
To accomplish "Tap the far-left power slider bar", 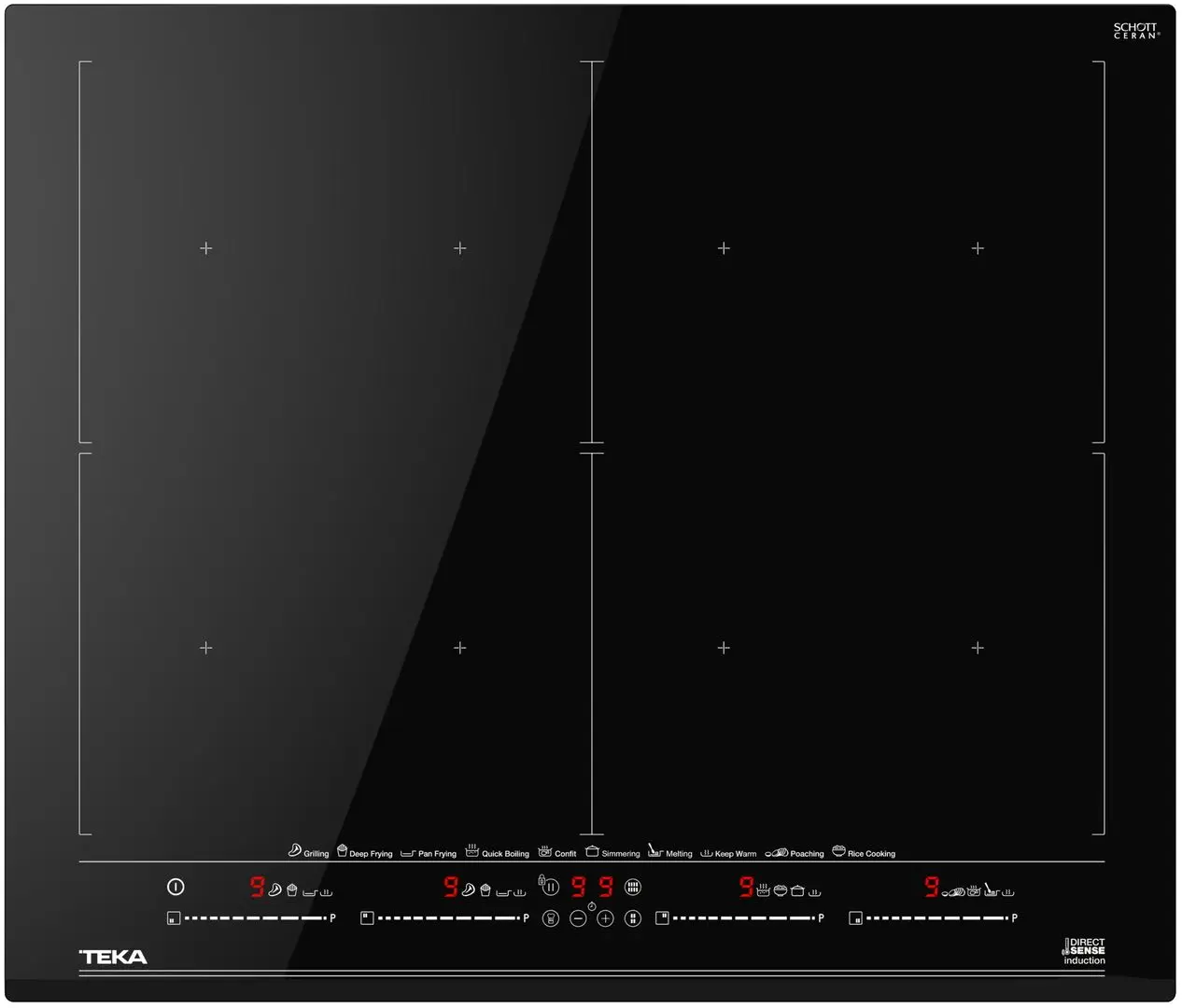I will [254, 918].
